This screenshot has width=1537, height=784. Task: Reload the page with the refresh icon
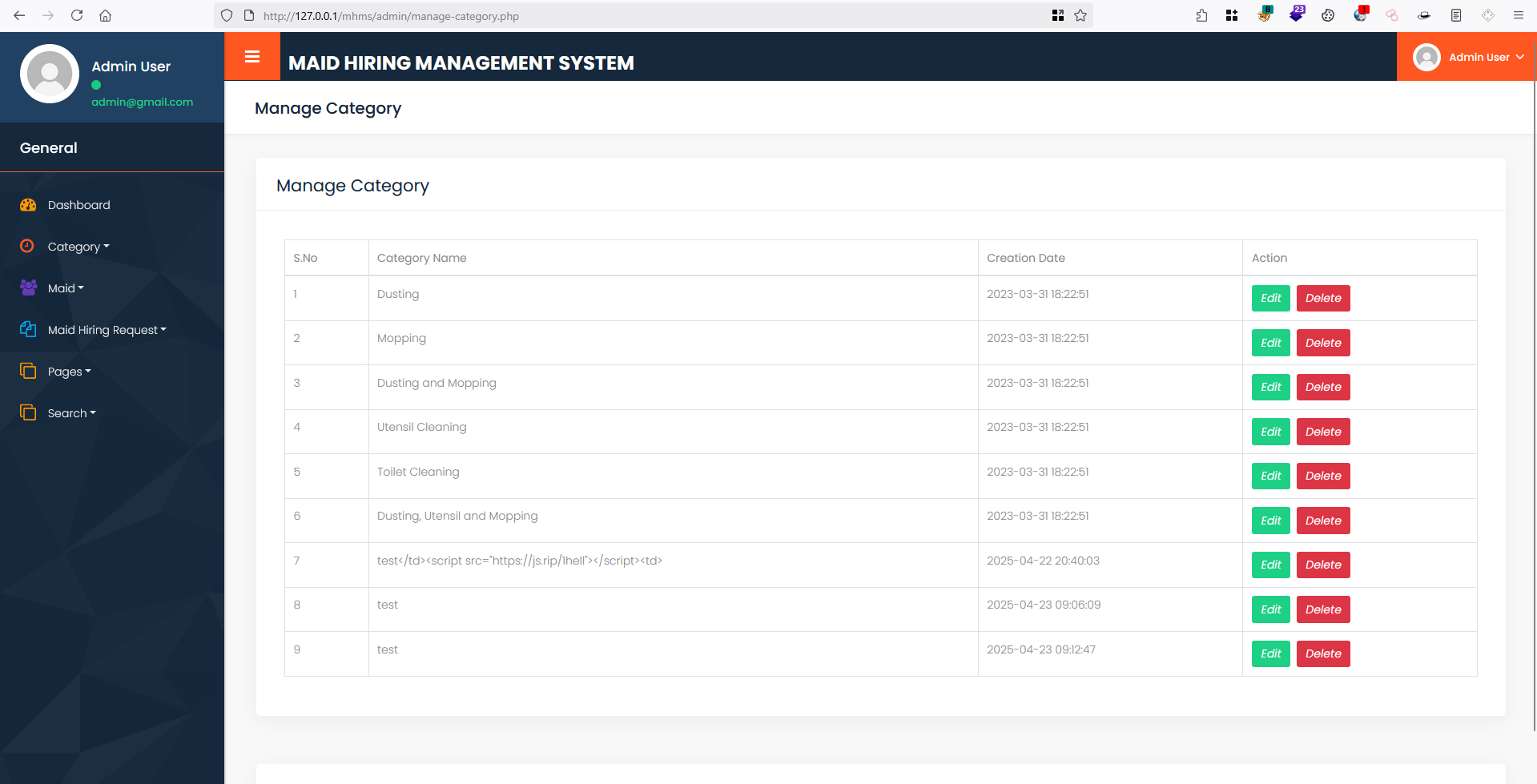coord(77,15)
